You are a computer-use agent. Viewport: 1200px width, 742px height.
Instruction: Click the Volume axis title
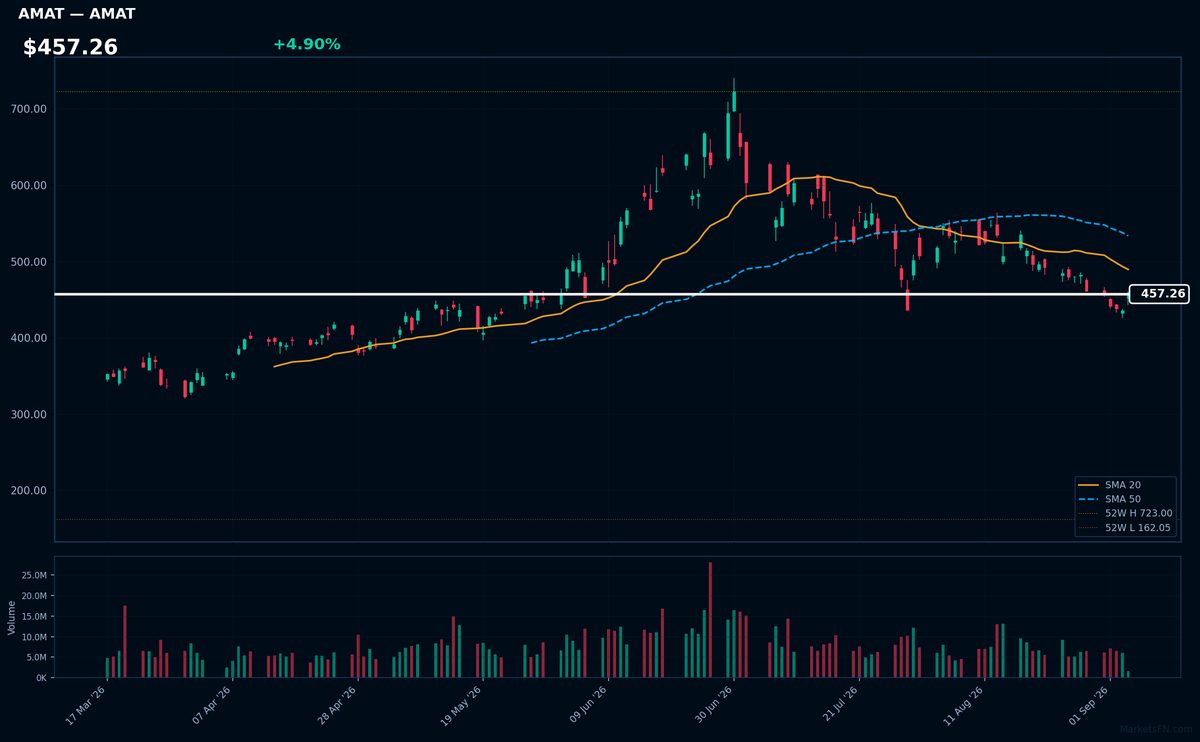coord(12,617)
